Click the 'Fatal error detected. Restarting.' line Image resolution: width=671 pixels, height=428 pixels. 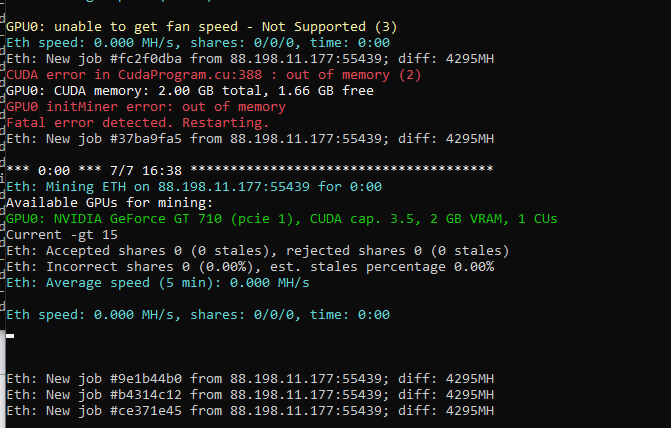137,123
